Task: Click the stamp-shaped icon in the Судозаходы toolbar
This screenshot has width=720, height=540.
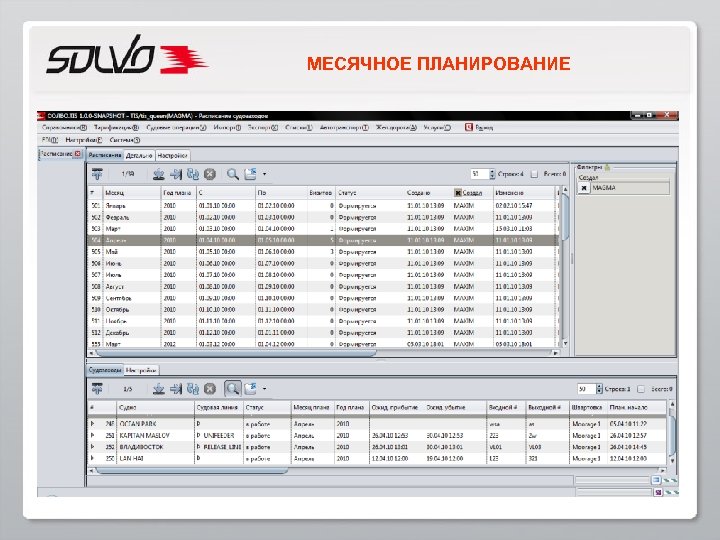Action: (159, 389)
